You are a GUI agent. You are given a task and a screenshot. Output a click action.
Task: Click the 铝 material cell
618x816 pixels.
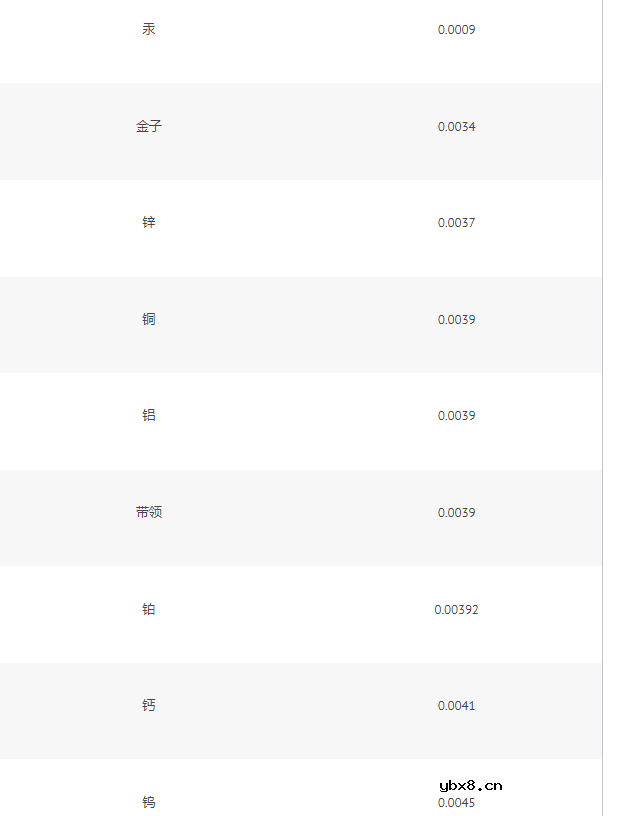click(149, 416)
